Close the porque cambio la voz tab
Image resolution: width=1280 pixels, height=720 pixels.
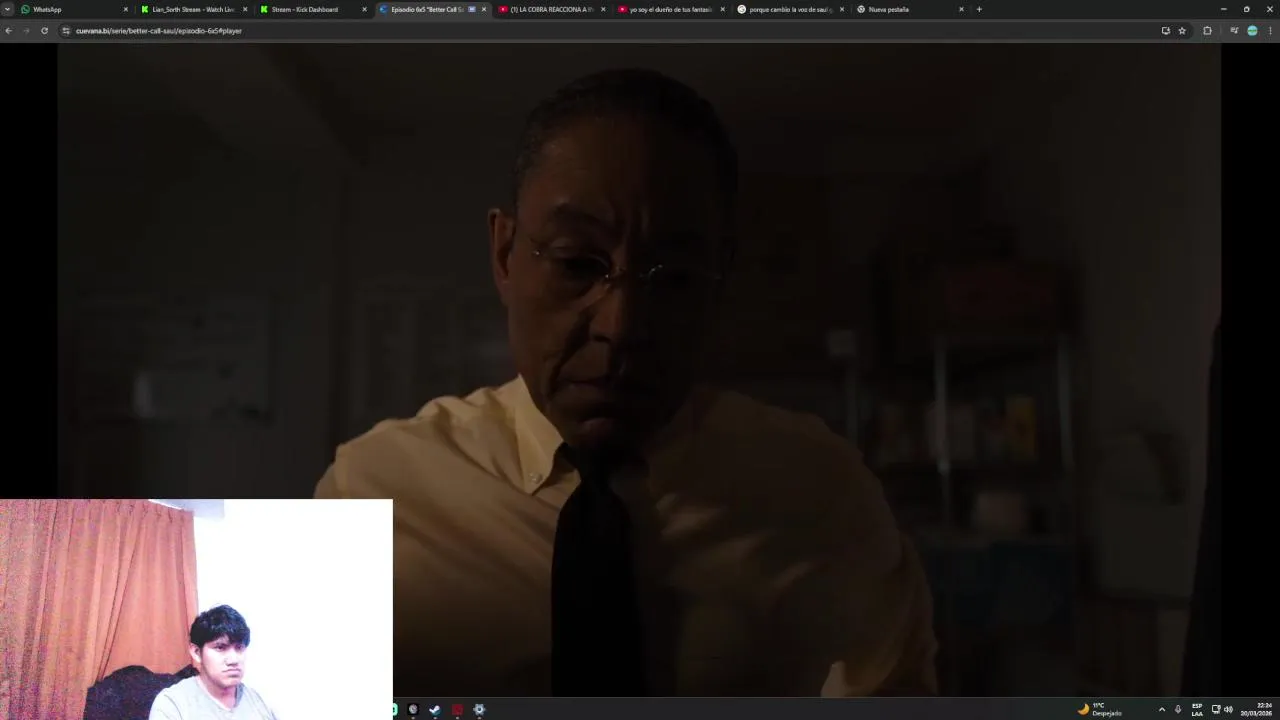point(842,9)
